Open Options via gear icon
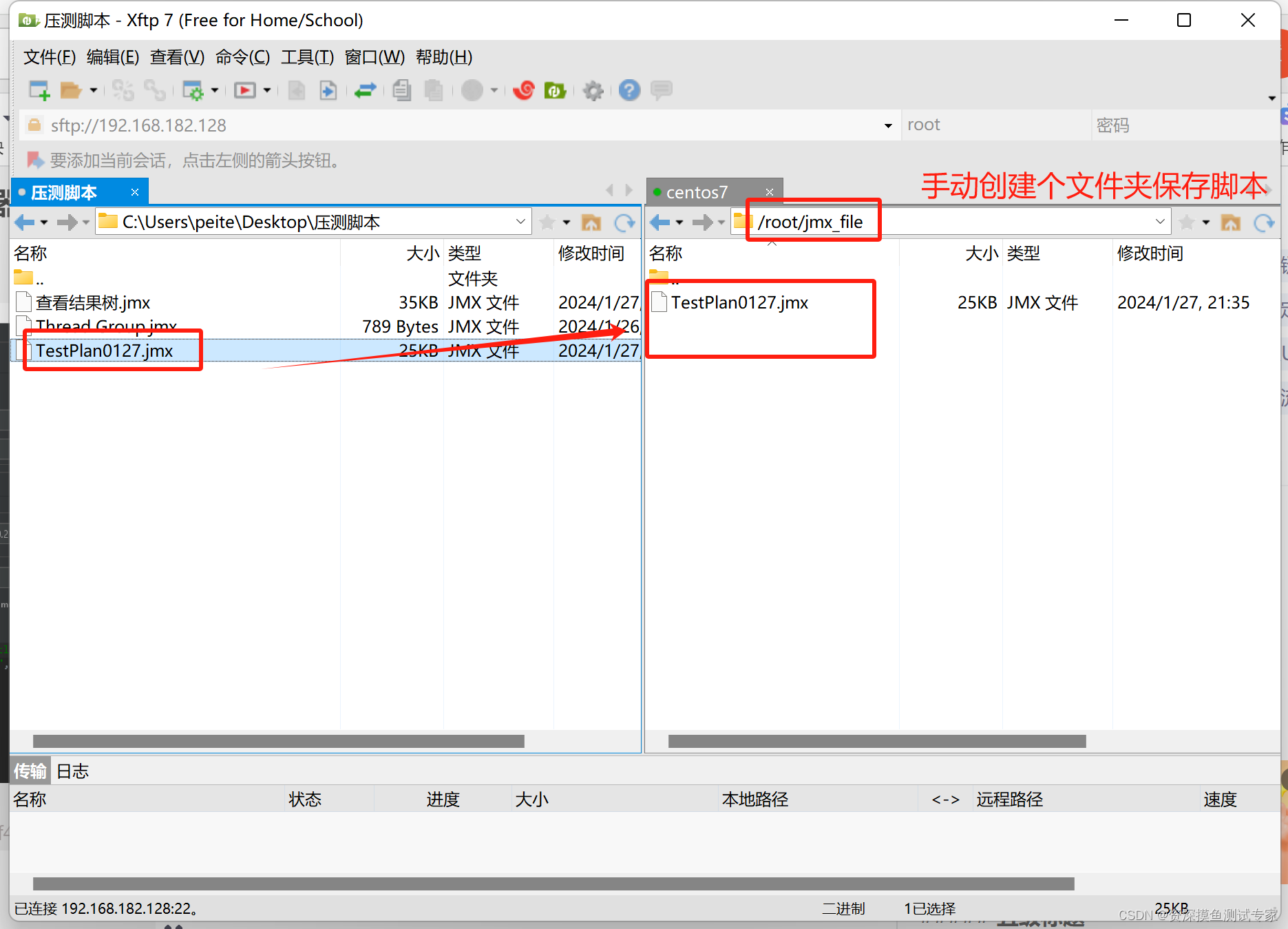The image size is (1288, 929). (593, 90)
